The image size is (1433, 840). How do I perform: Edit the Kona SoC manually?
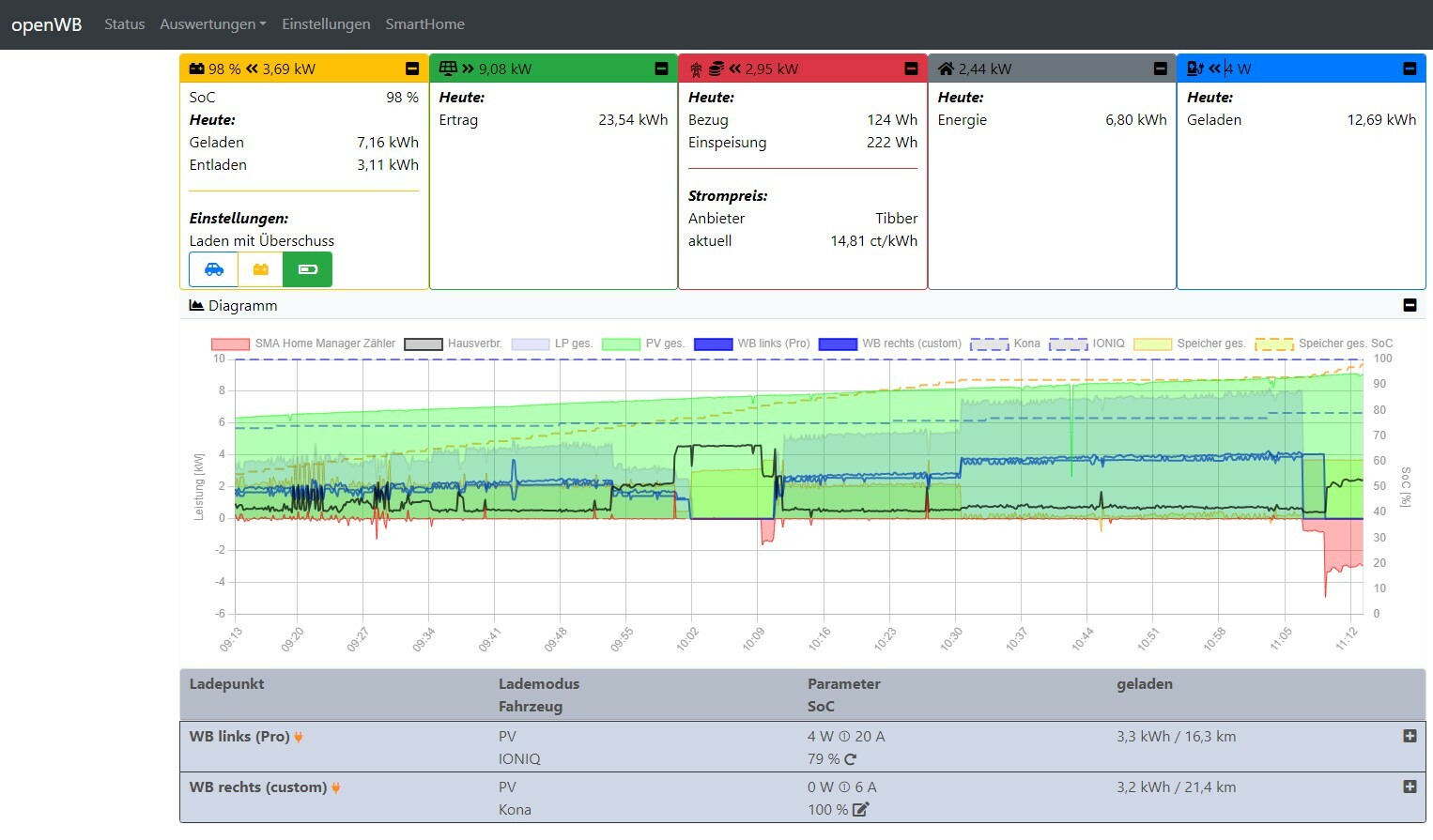coord(860,810)
